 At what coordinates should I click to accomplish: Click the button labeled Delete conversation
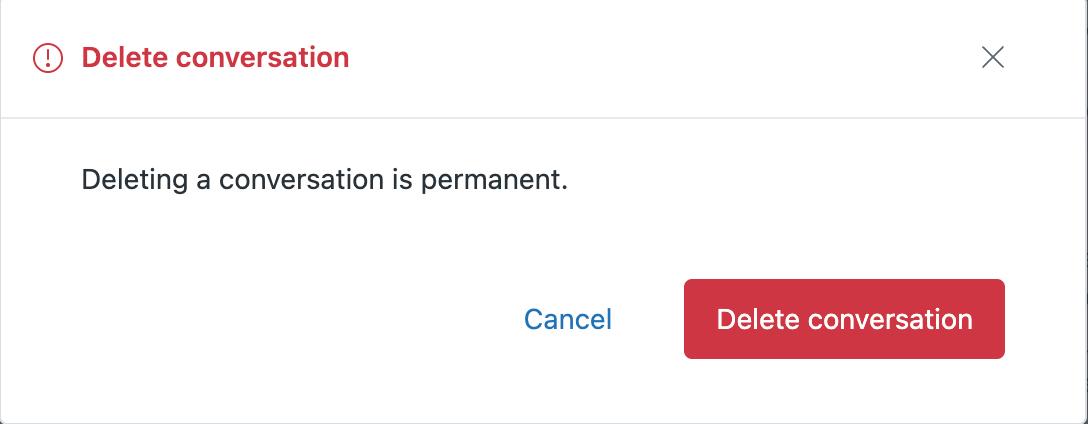click(844, 319)
